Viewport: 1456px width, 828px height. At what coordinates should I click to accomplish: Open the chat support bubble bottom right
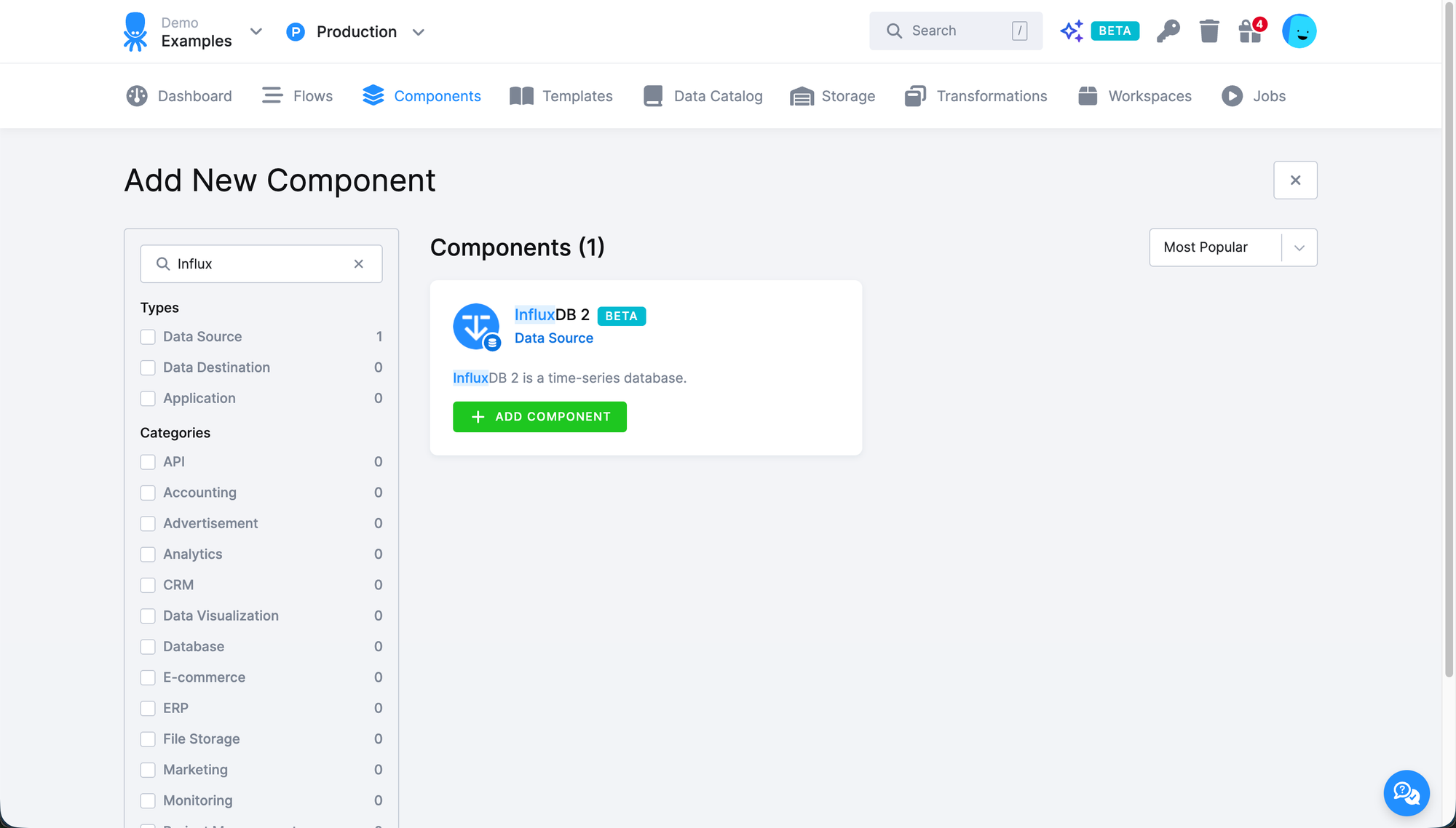1406,793
